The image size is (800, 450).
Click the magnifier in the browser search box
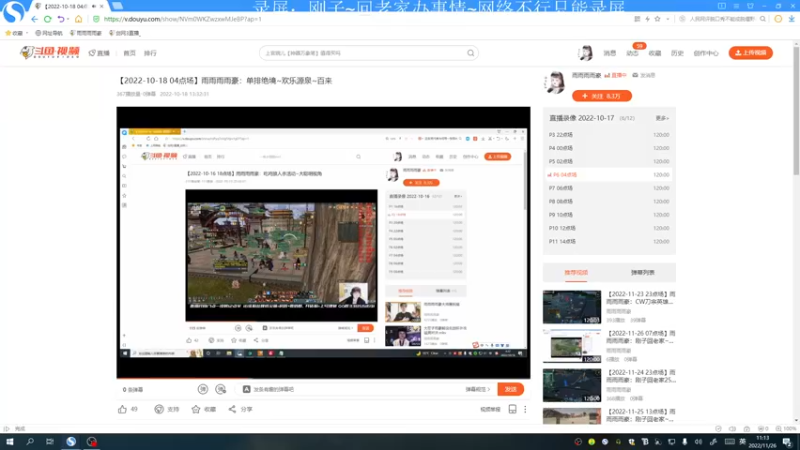tap(763, 19)
